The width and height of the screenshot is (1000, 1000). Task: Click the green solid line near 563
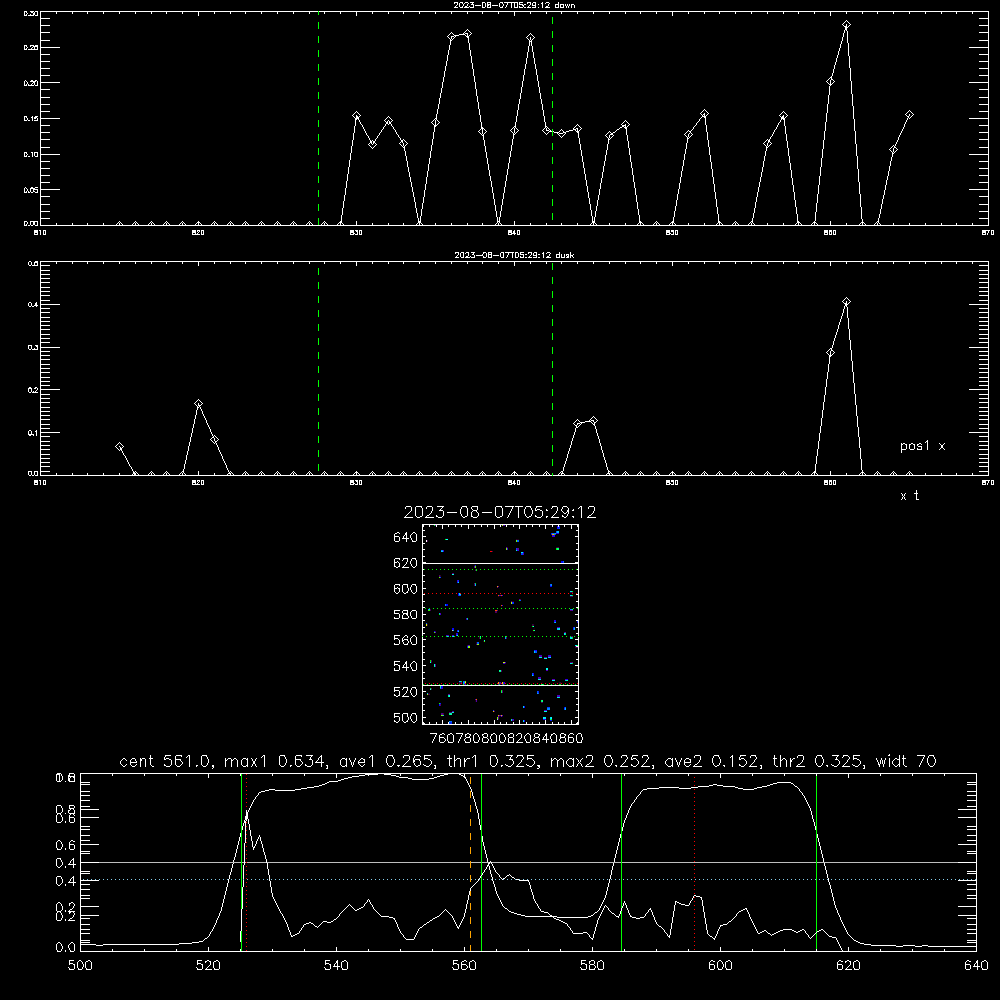[x=482, y=862]
